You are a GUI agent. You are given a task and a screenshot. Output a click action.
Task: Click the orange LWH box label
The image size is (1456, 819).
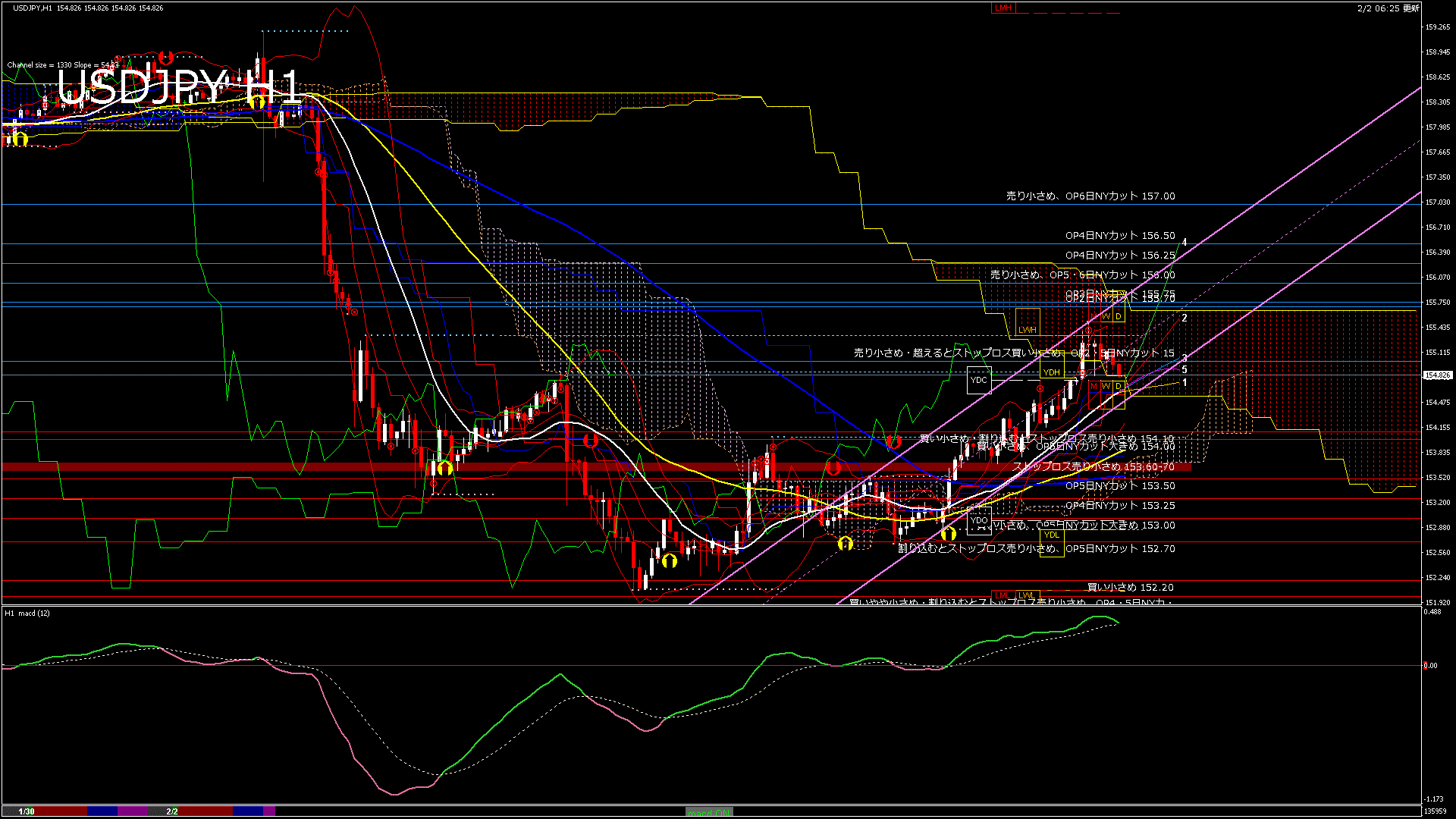tap(1028, 330)
